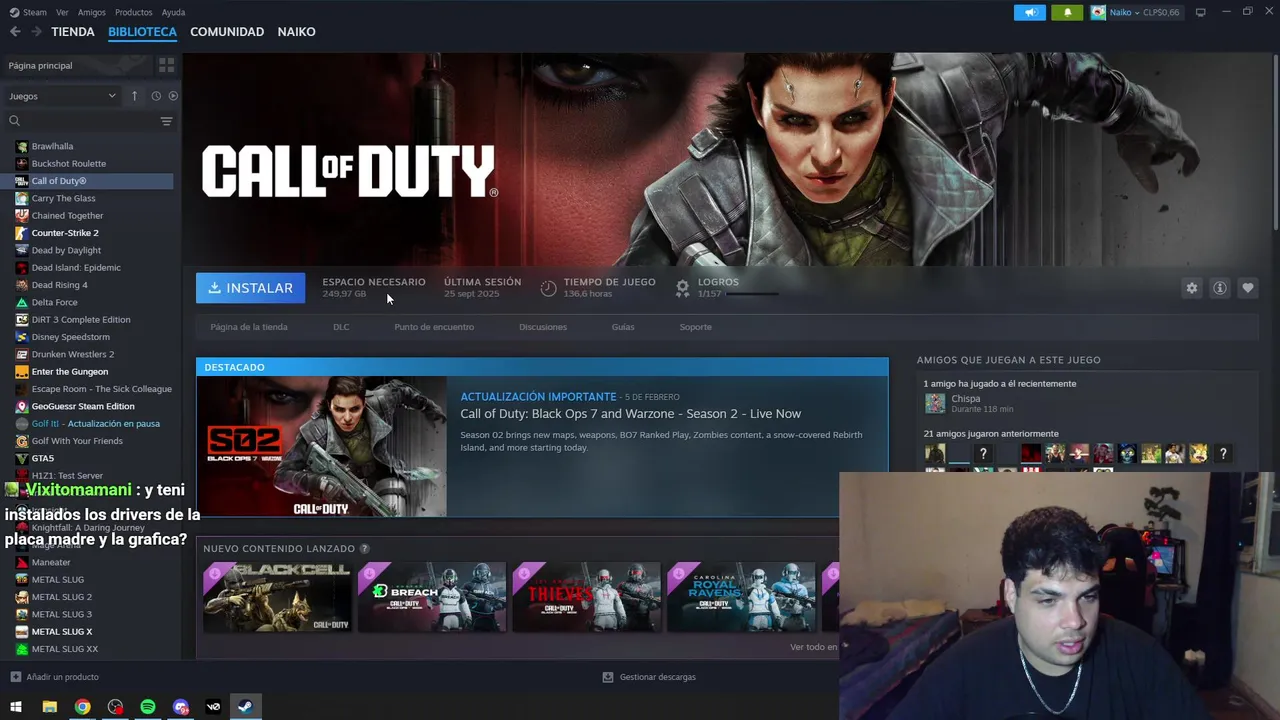Click the Gestionar descargas icon
Image resolution: width=1280 pixels, height=720 pixels.
[x=607, y=677]
